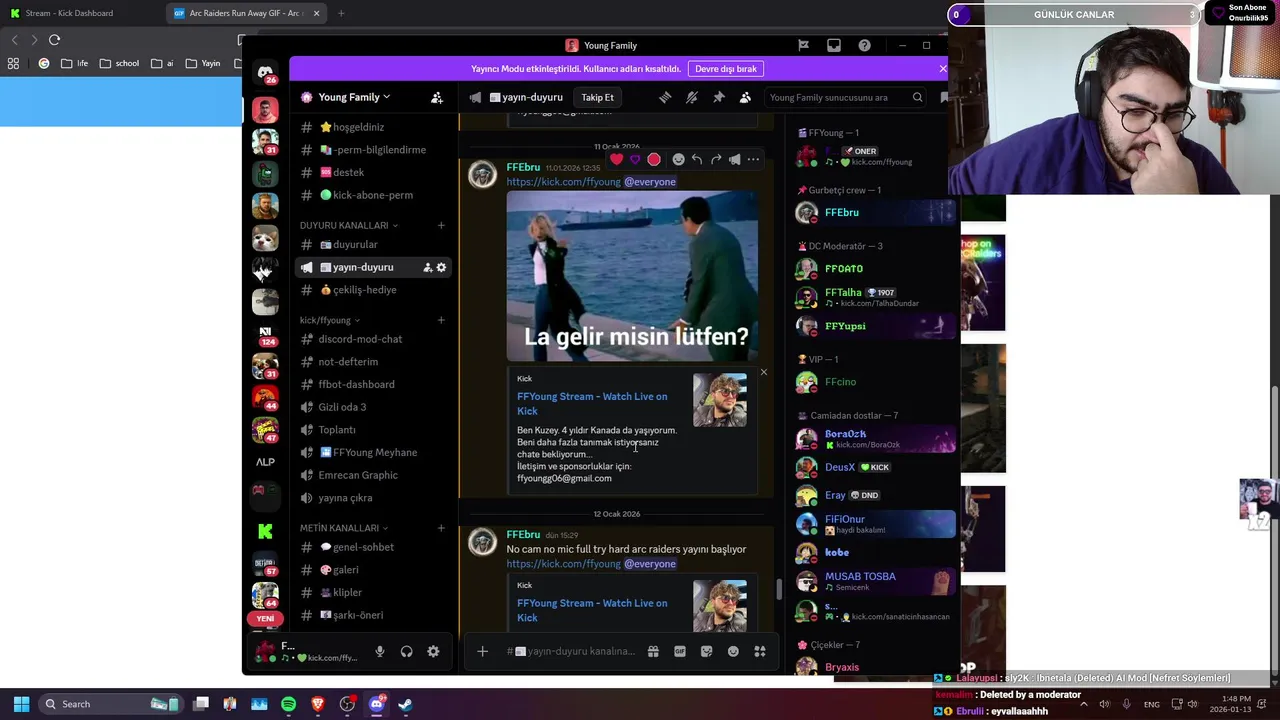Viewport: 1280px width, 720px height.
Task: Open emoji picker in message box
Action: [733, 651]
